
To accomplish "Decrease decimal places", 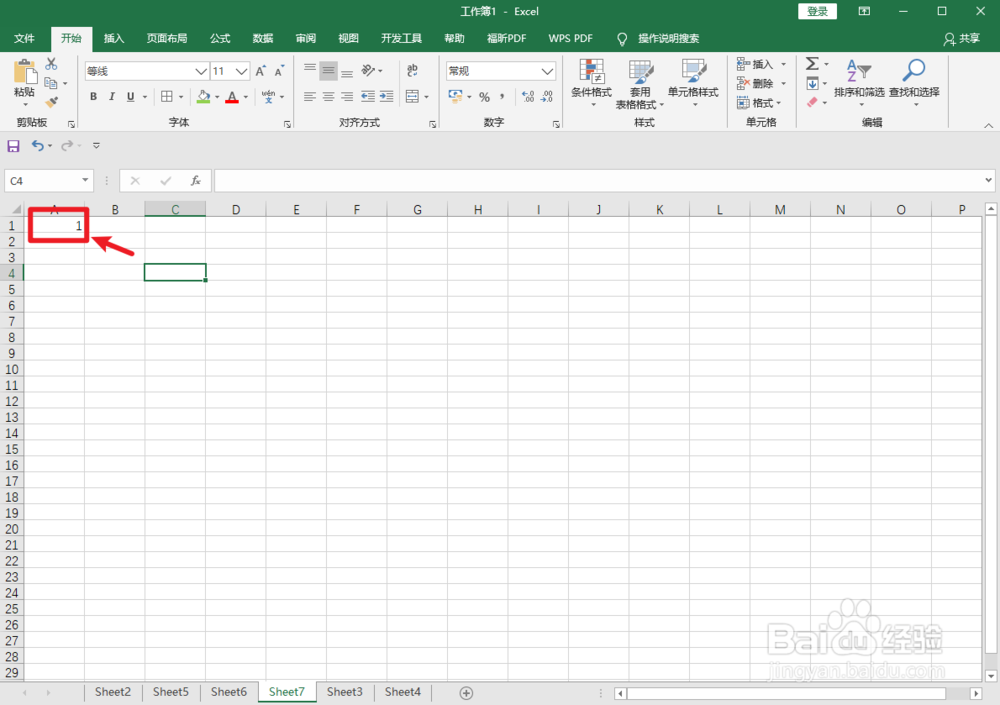I will [547, 96].
